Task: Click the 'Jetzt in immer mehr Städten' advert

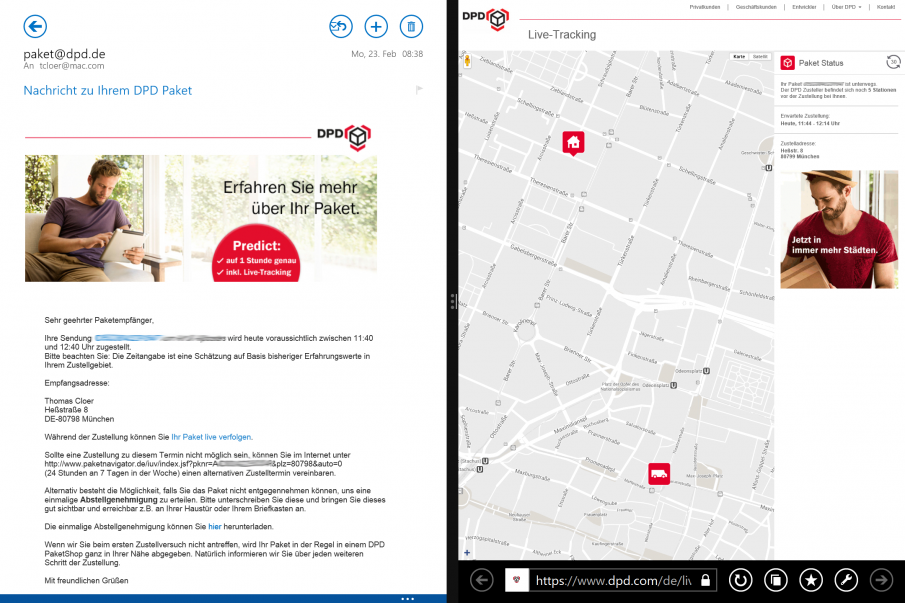Action: tap(839, 229)
